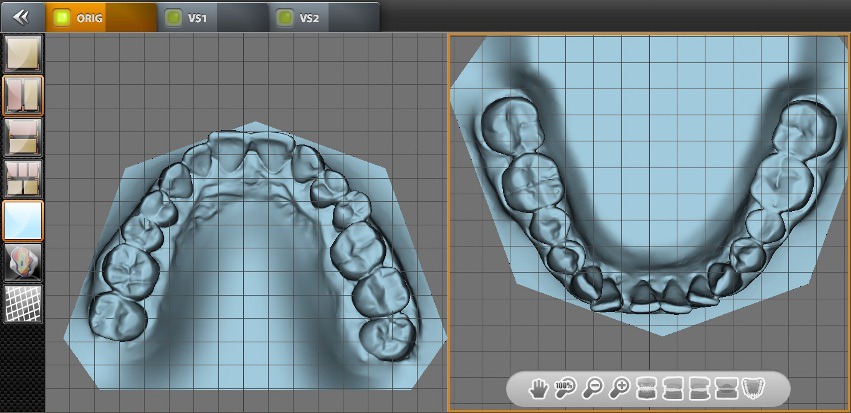Show the third side bite view
851x413 pixels.
(x=699, y=389)
